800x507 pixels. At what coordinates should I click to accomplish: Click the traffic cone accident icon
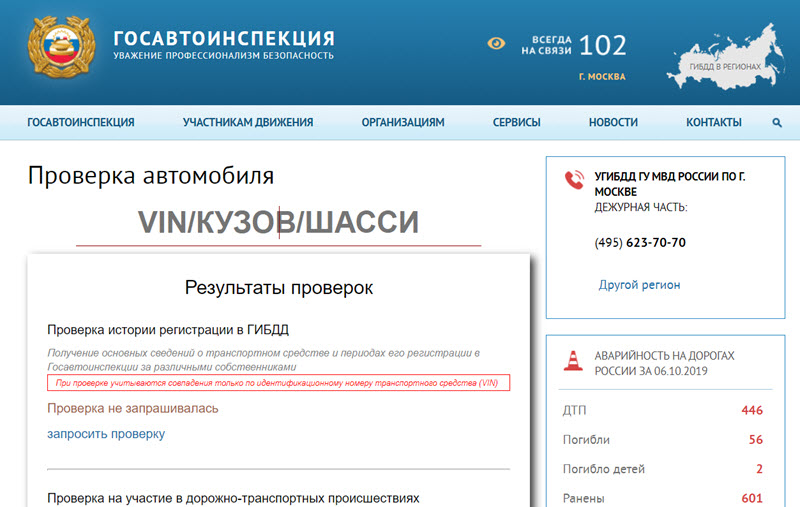[573, 361]
